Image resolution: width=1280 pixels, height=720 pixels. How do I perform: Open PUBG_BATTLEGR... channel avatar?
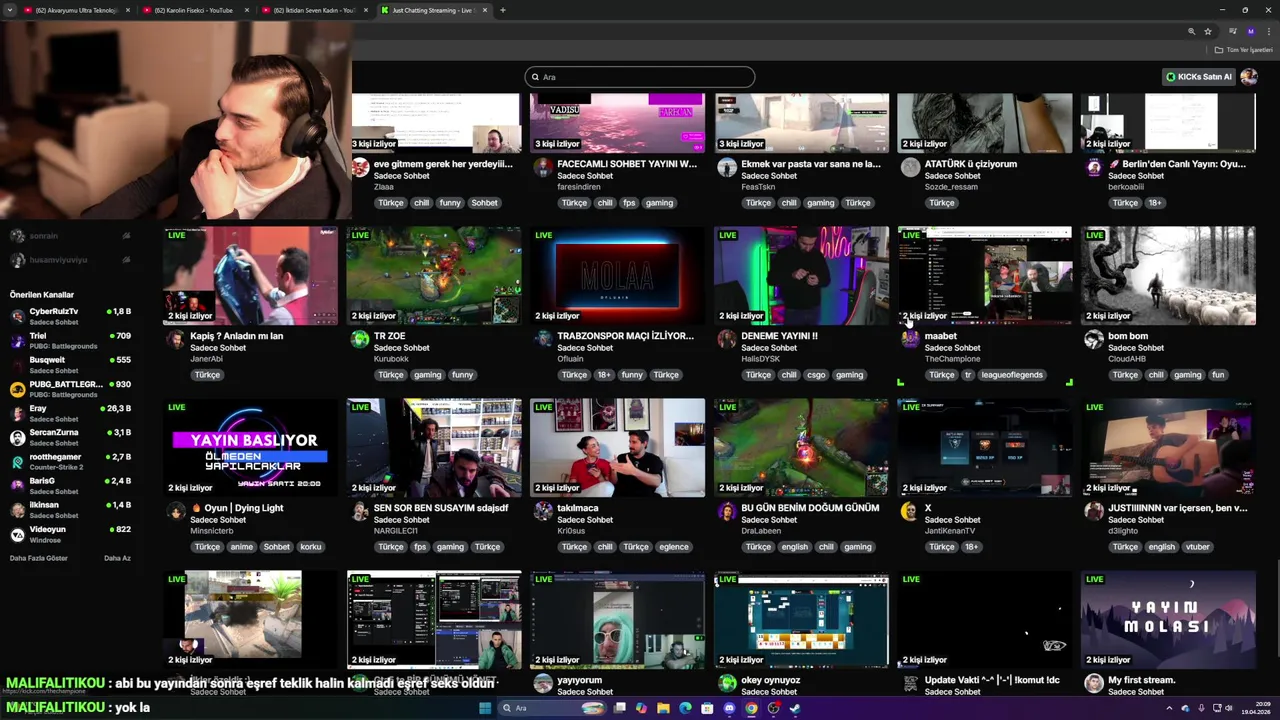(x=17, y=389)
